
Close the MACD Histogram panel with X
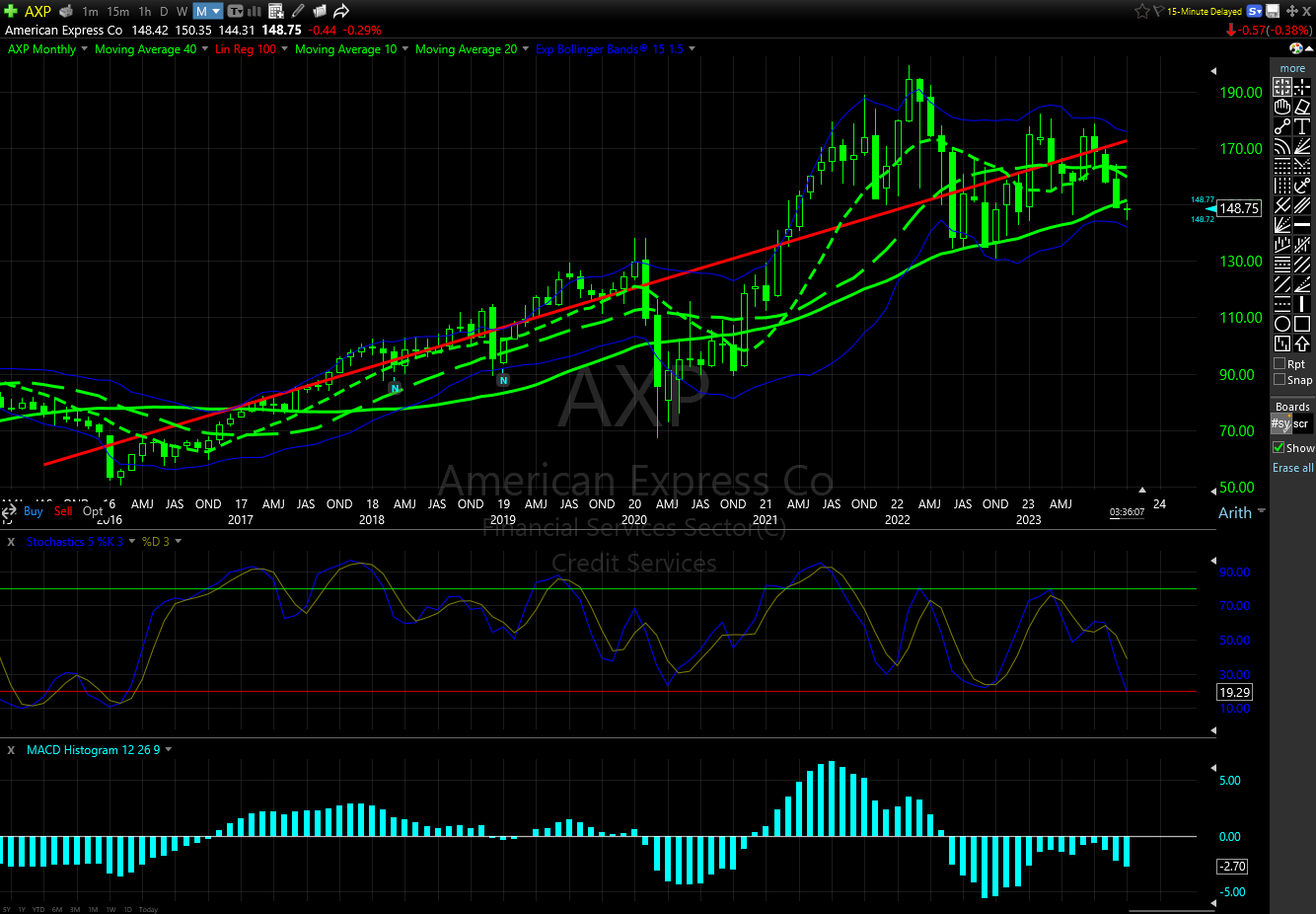coord(11,750)
